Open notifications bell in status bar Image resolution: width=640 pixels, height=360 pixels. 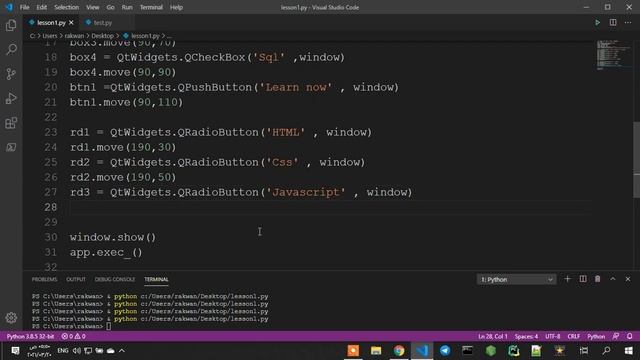pyautogui.click(x=629, y=336)
